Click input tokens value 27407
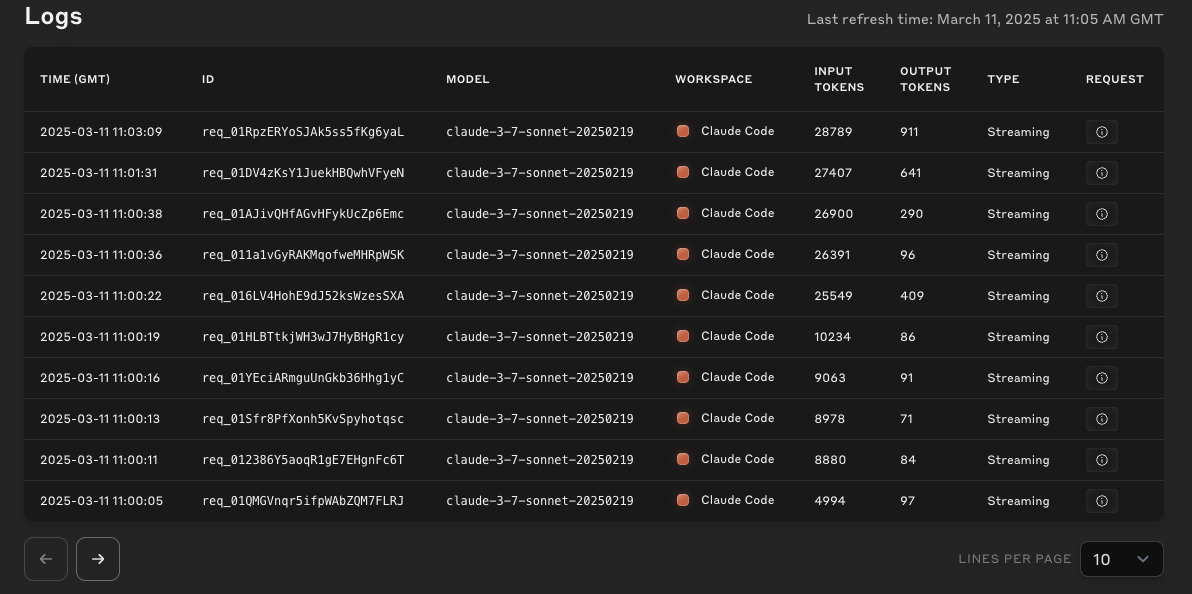This screenshot has width=1192, height=594. pos(833,173)
